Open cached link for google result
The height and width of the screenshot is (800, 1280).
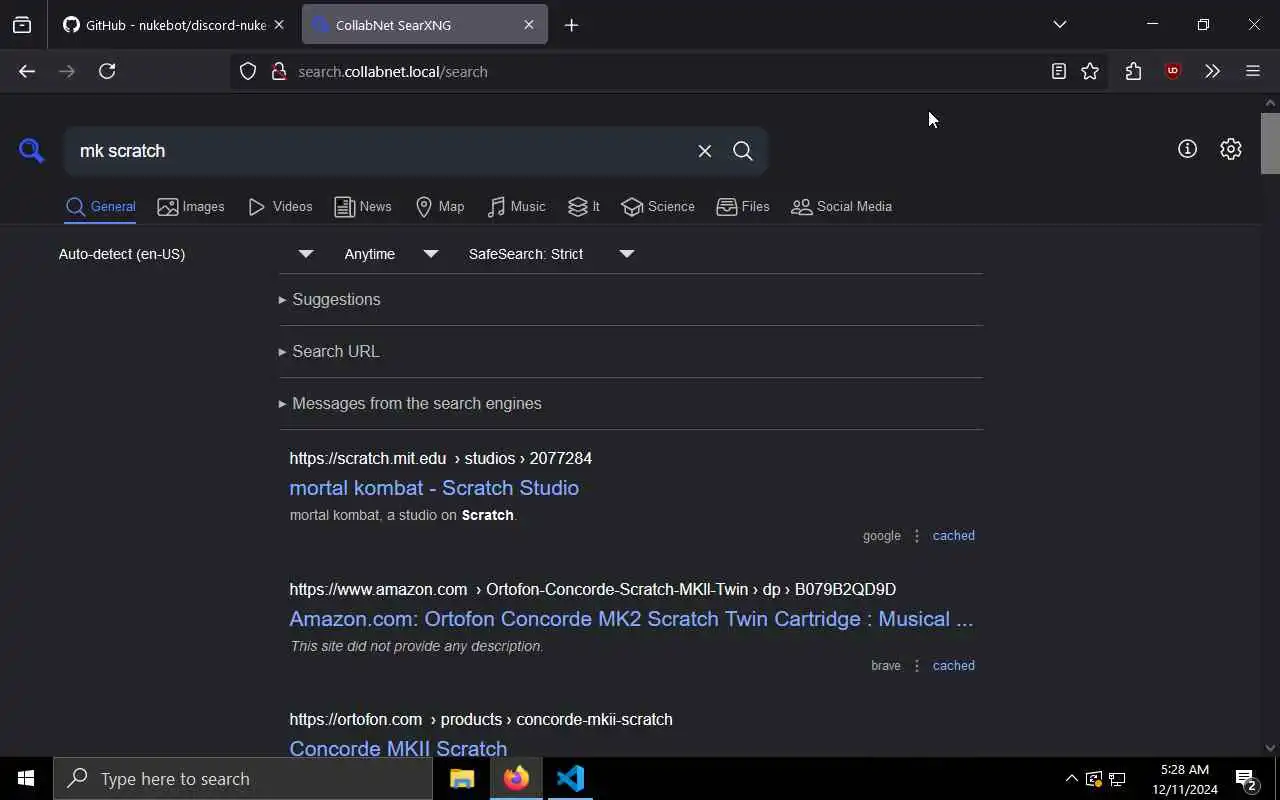pyautogui.click(x=953, y=536)
